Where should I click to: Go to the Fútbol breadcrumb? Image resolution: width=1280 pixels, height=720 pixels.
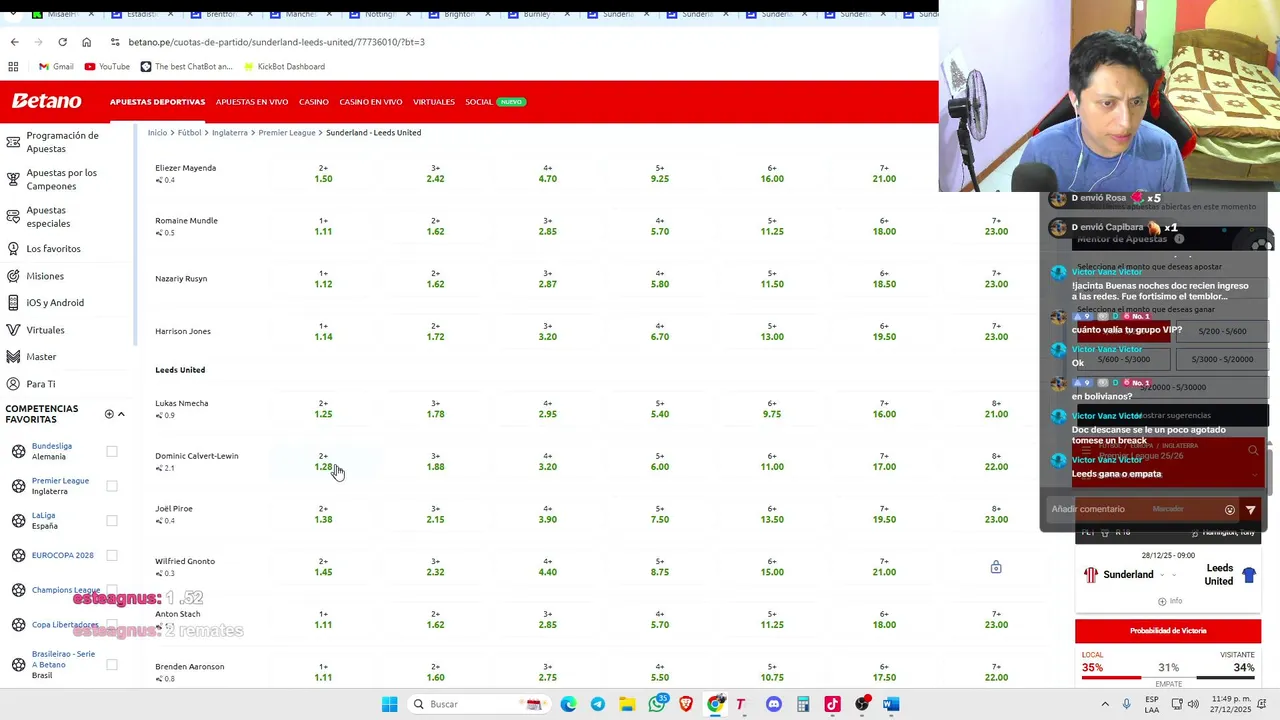coord(189,132)
